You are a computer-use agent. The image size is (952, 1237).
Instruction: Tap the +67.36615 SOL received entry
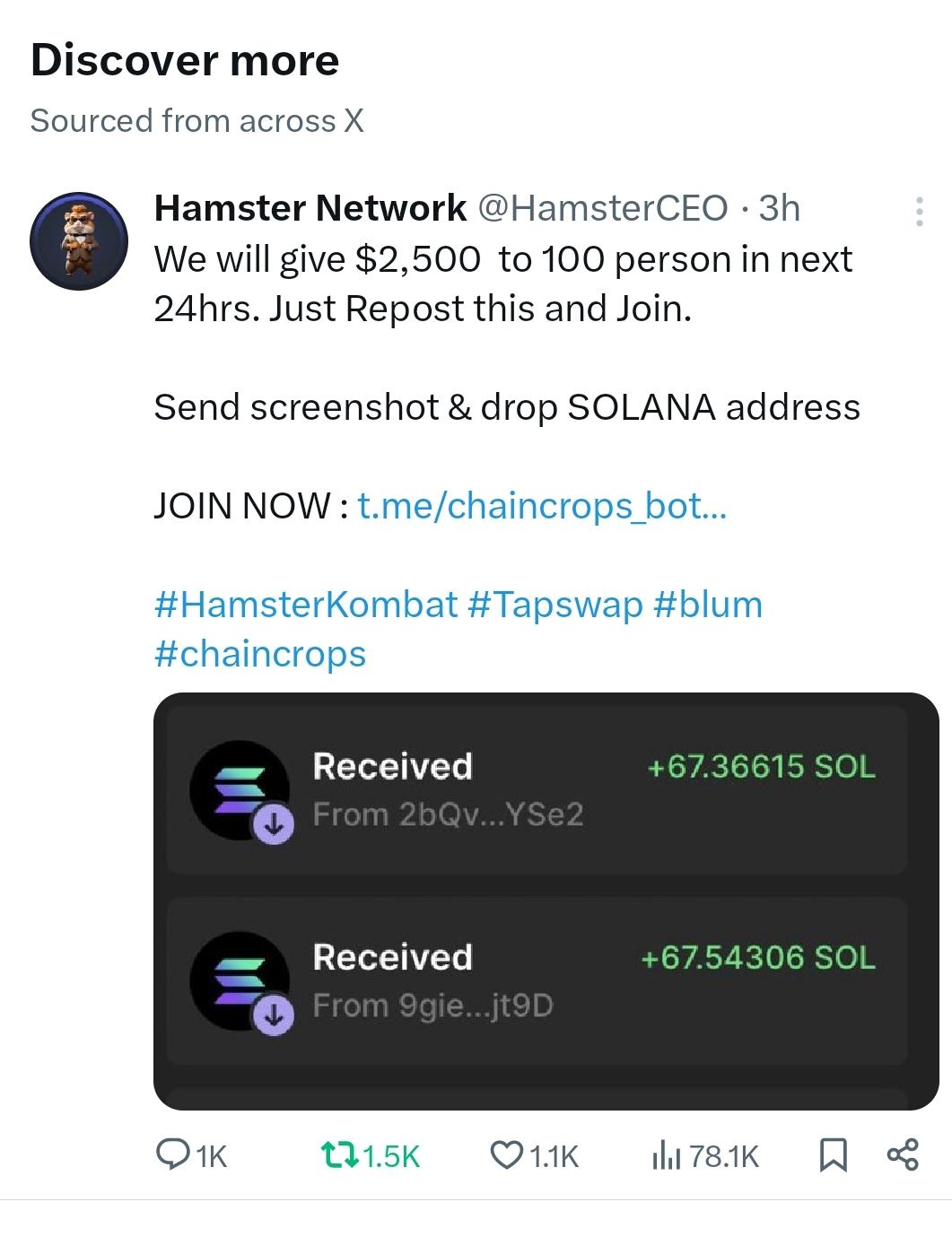pyautogui.click(x=537, y=790)
